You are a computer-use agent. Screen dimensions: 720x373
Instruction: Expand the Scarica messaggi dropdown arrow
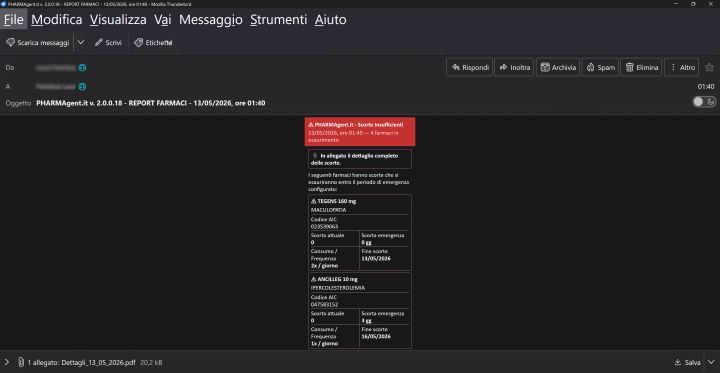coord(80,42)
